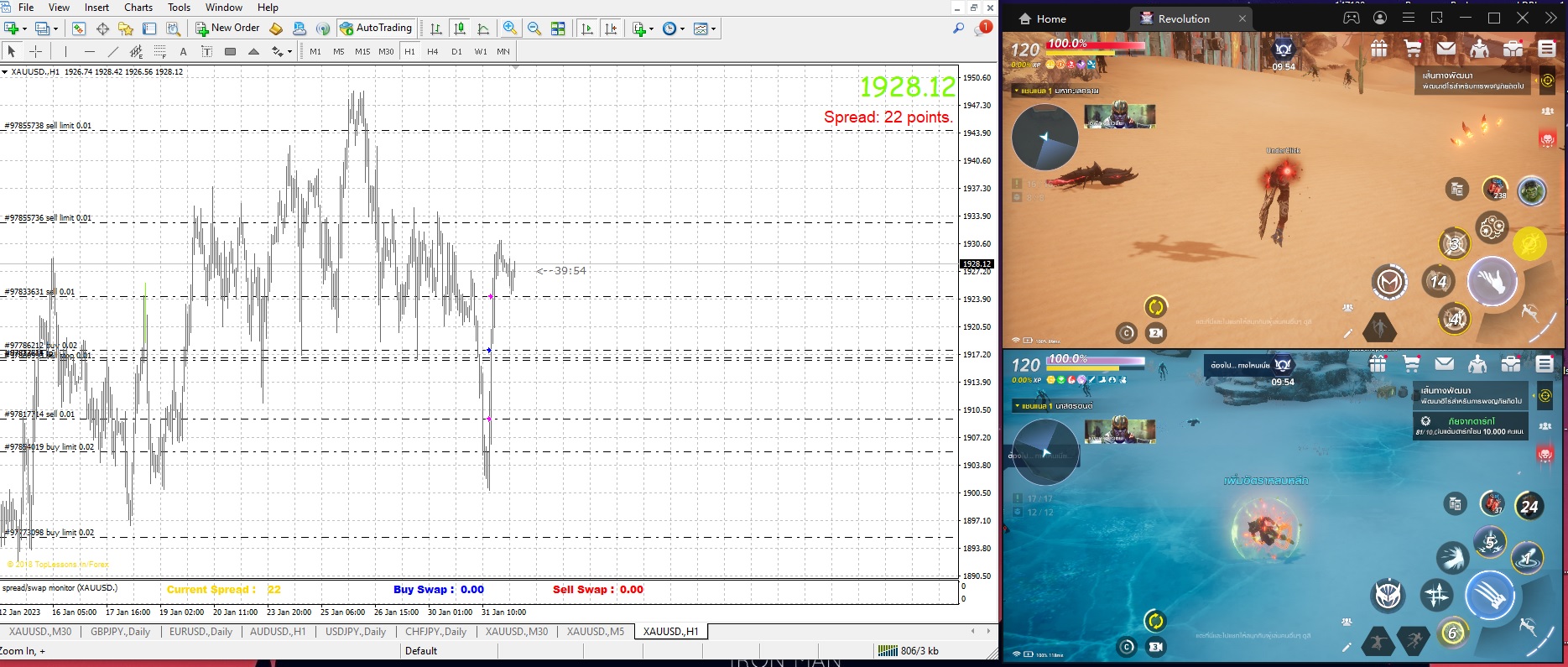This screenshot has width=1568, height=667.
Task: Open the File menu
Action: [x=26, y=7]
